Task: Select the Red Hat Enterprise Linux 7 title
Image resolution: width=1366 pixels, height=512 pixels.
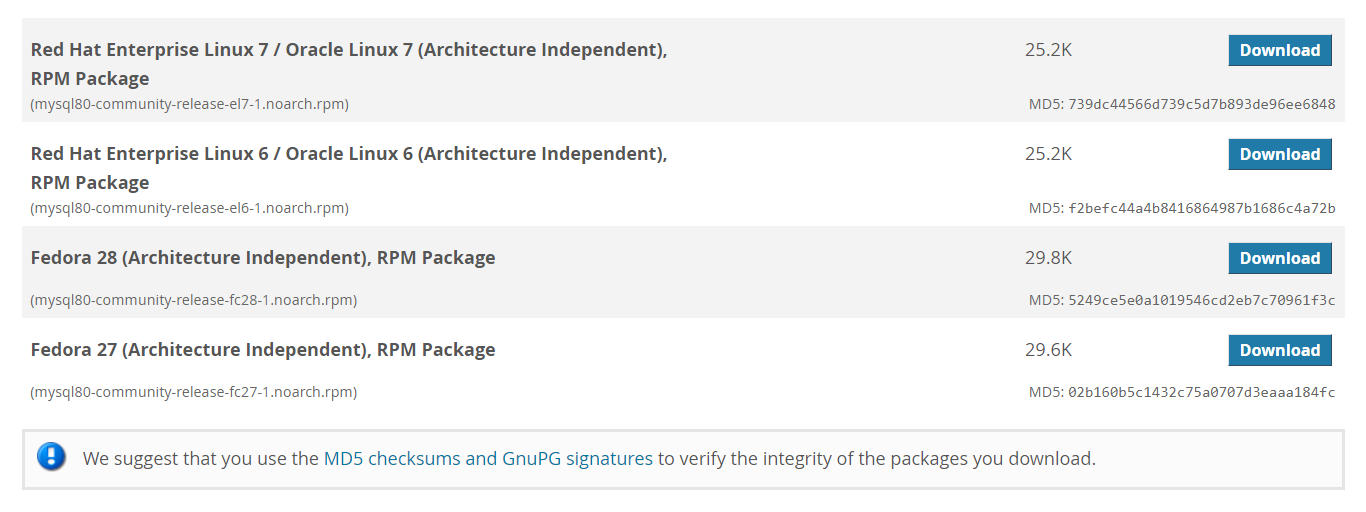Action: pyautogui.click(x=349, y=64)
